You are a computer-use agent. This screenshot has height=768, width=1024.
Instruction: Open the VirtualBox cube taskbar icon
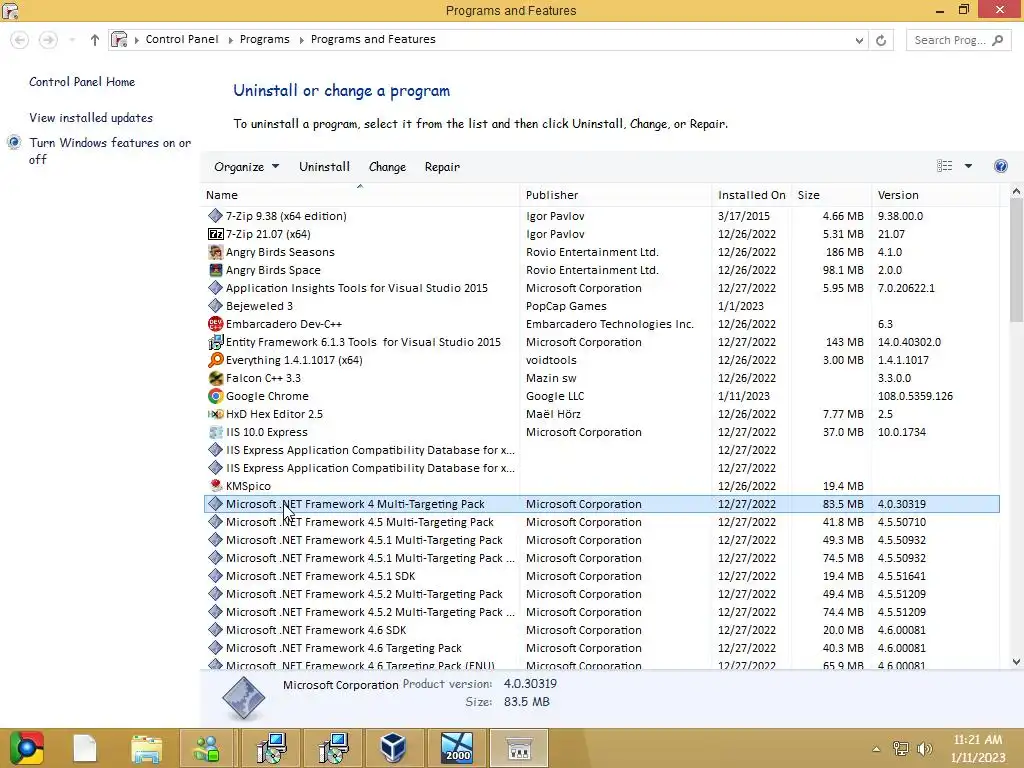pos(393,748)
